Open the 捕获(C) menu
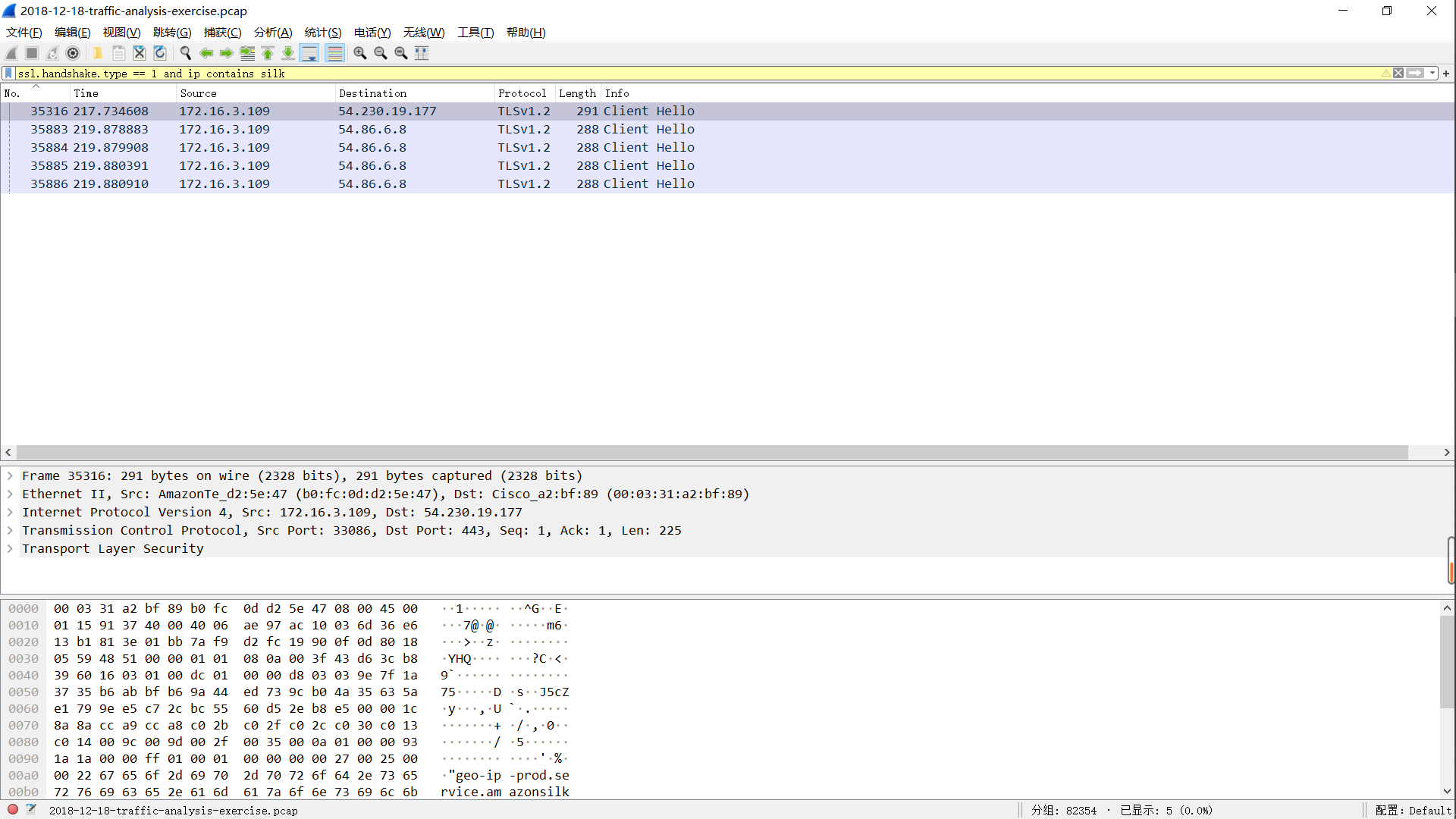Image resolution: width=1456 pixels, height=819 pixels. point(222,33)
